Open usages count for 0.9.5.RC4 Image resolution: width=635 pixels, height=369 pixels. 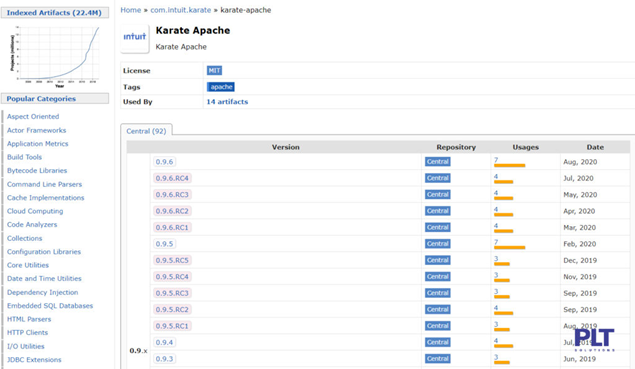point(496,275)
